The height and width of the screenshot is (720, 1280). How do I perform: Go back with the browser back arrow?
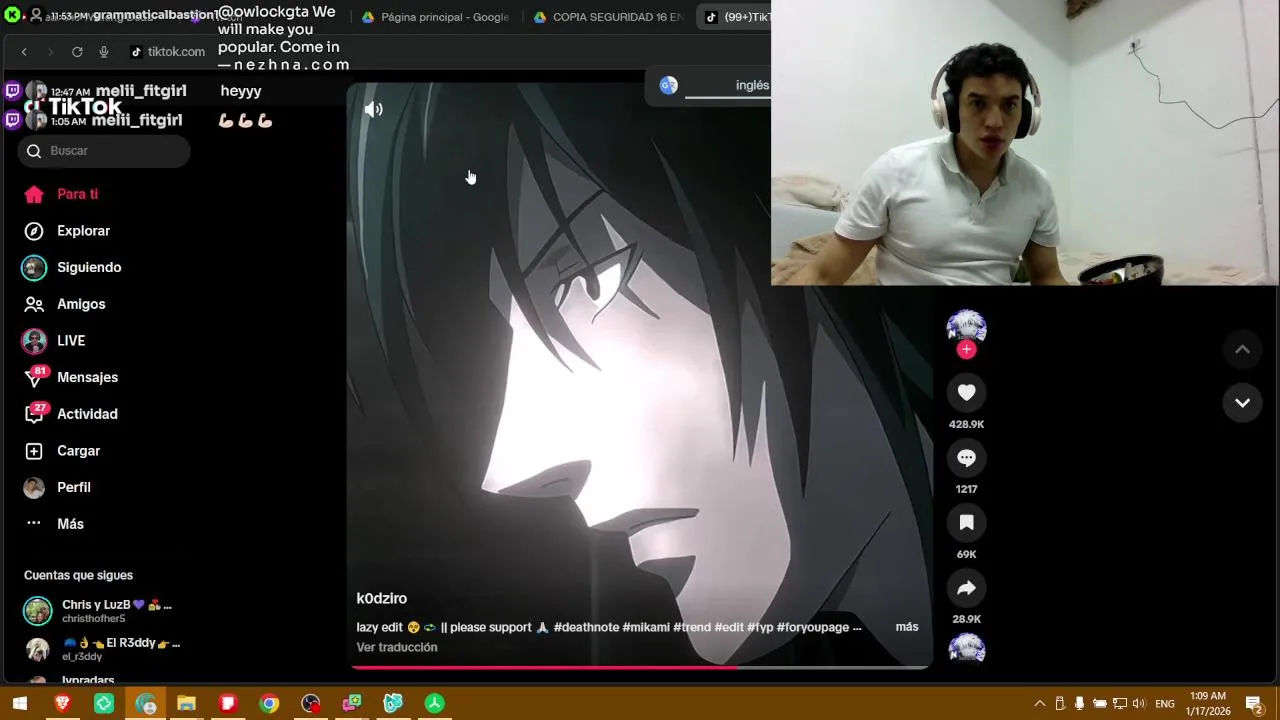[24, 52]
